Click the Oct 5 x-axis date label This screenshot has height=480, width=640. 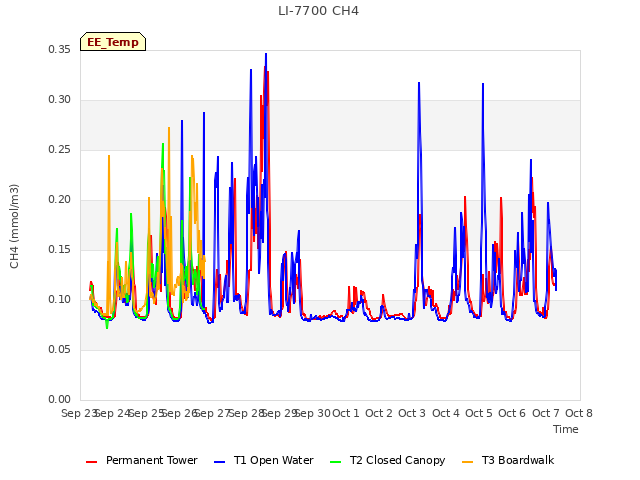[x=479, y=413]
